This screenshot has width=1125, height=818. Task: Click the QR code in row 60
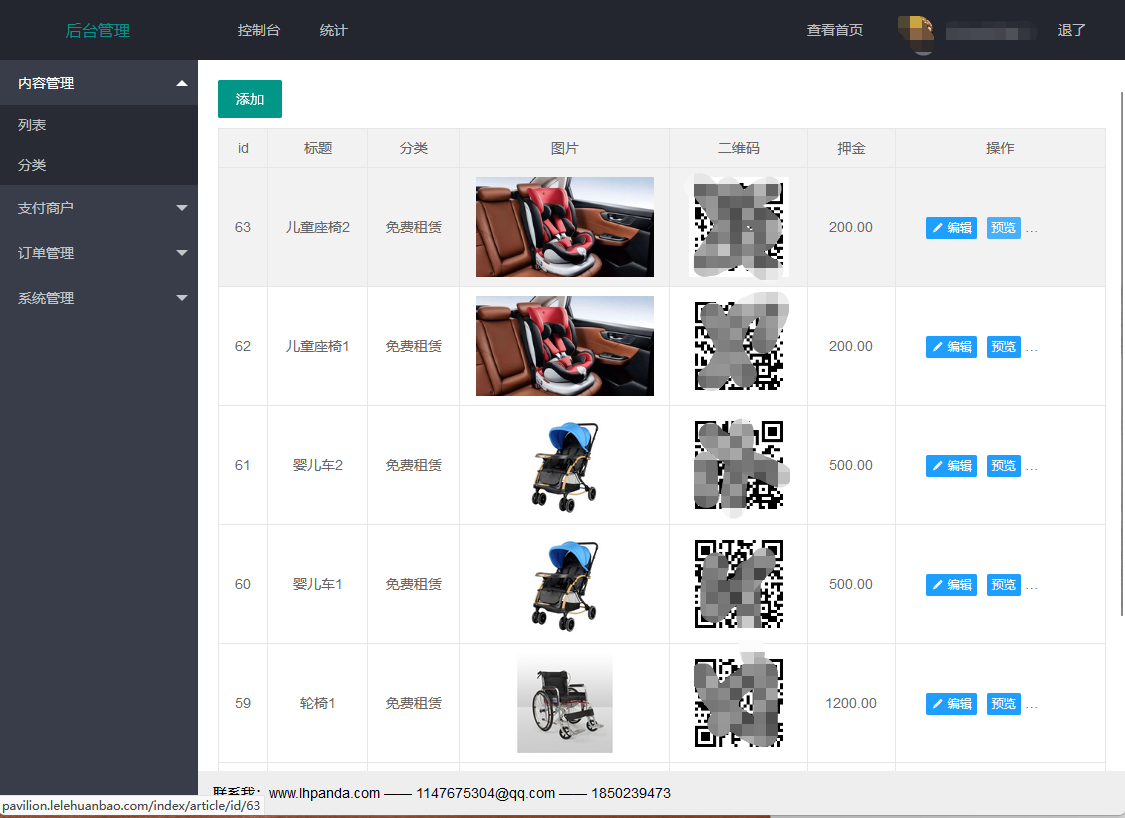739,584
